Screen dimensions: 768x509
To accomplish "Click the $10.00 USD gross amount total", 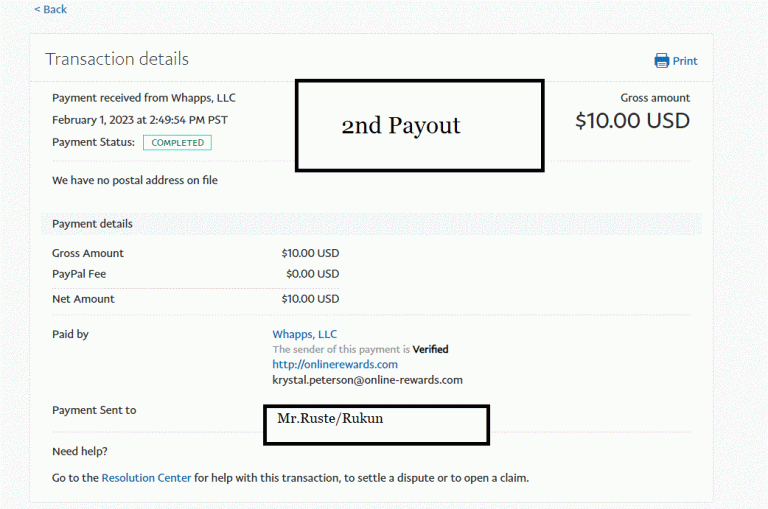I will click(632, 121).
